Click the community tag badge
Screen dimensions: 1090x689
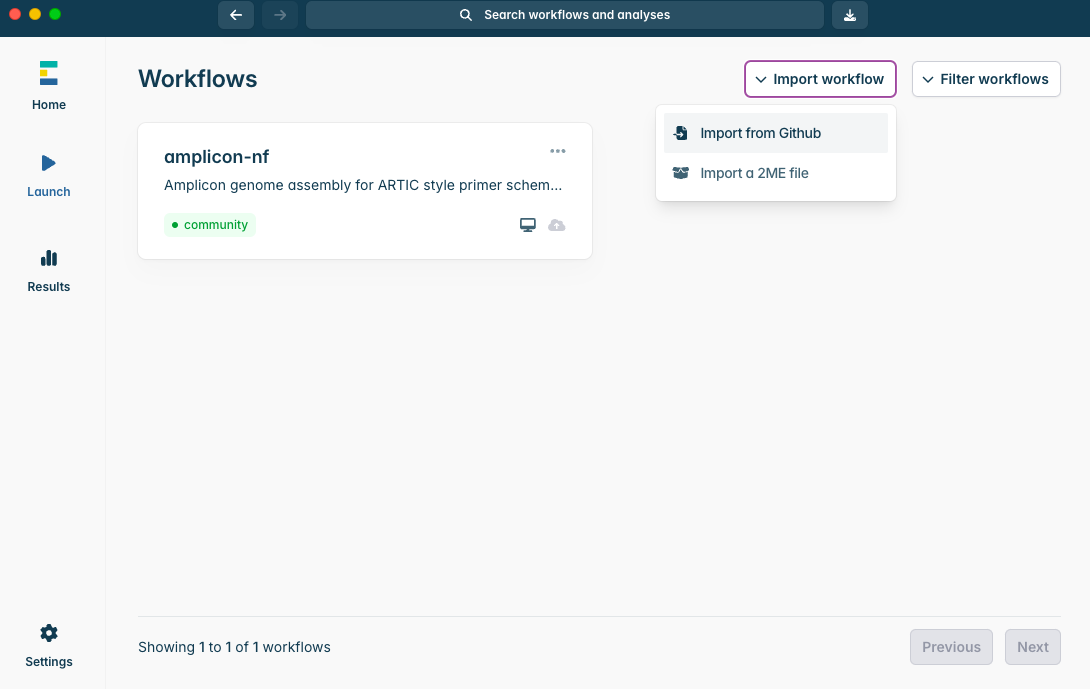click(x=210, y=225)
